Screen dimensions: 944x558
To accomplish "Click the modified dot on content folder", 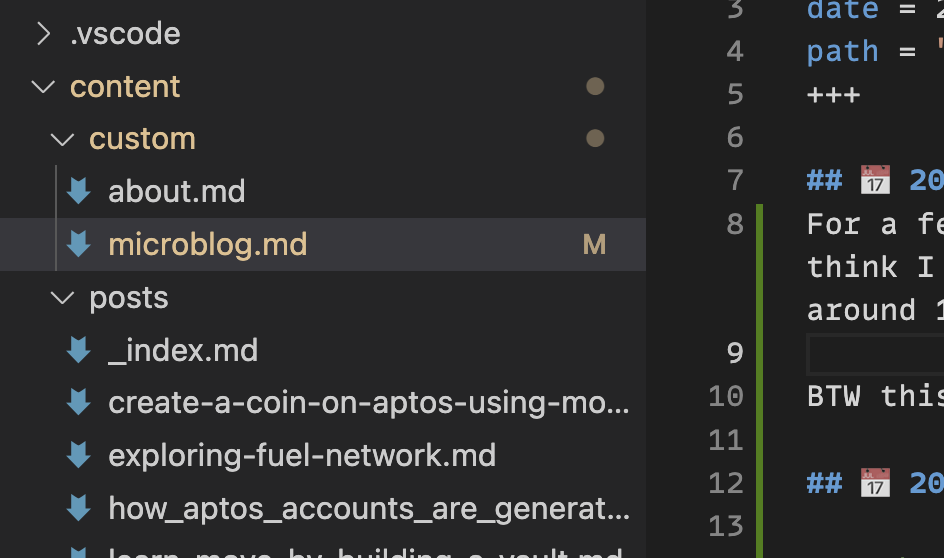I will point(595,87).
